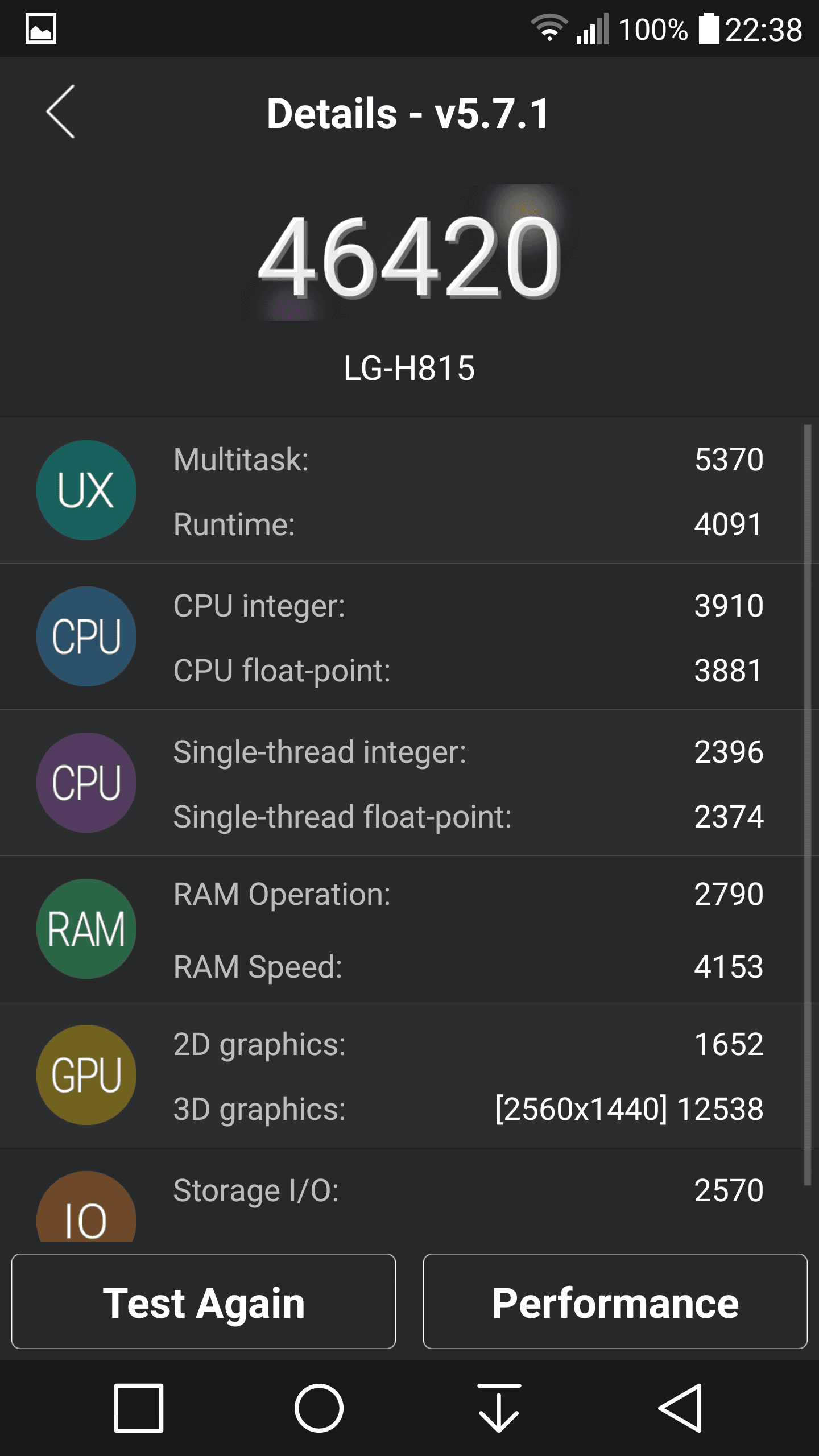Open the image notification in status bar

41,28
